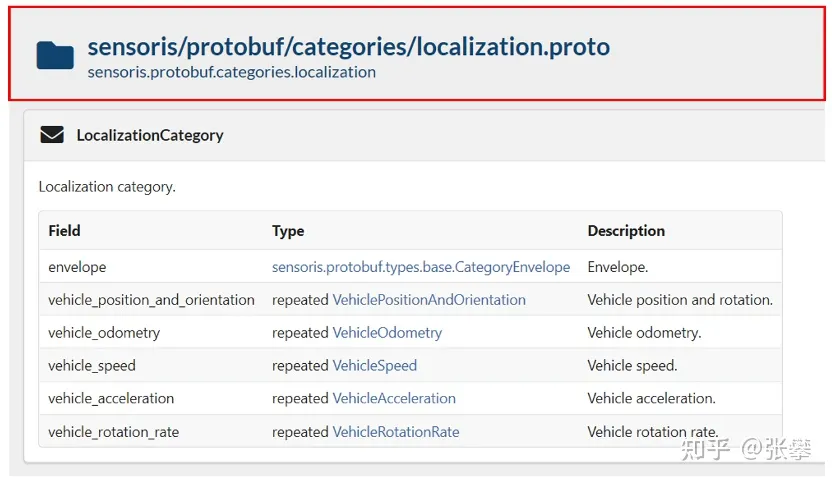Click the folder icon beside localization.proto
This screenshot has width=832, height=482.
(55, 56)
